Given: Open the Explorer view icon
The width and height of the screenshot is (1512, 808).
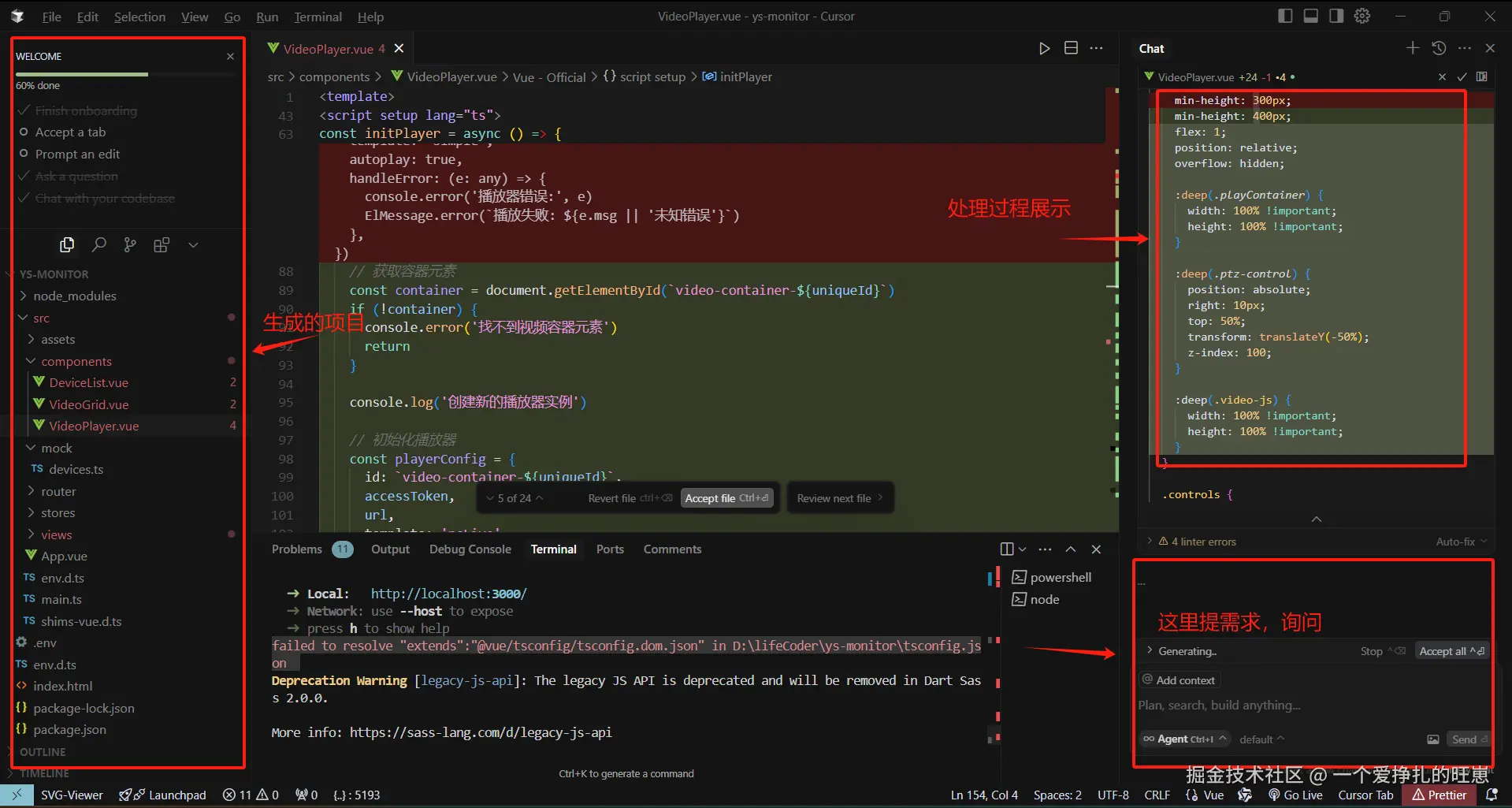Looking at the screenshot, I should coord(67,245).
